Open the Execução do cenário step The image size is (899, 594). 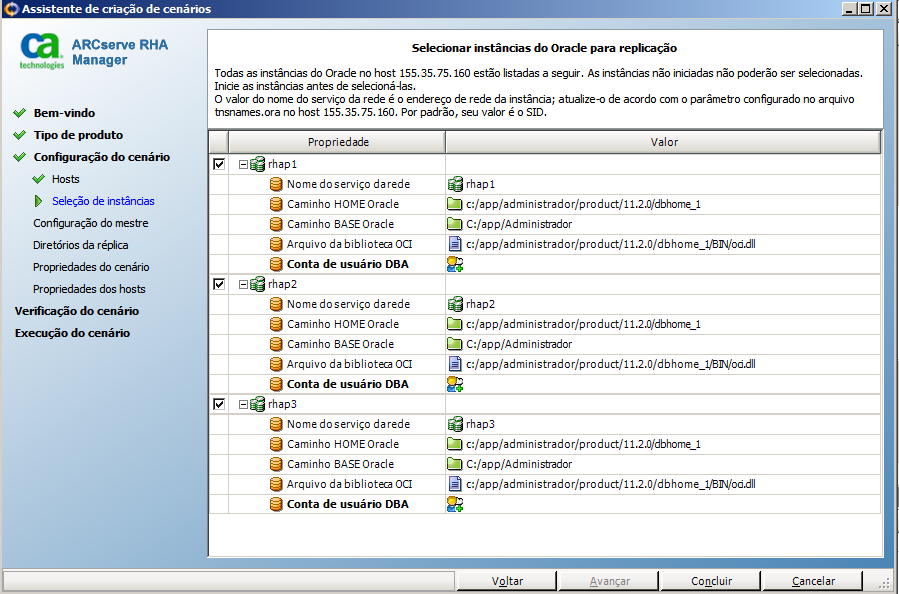(72, 333)
